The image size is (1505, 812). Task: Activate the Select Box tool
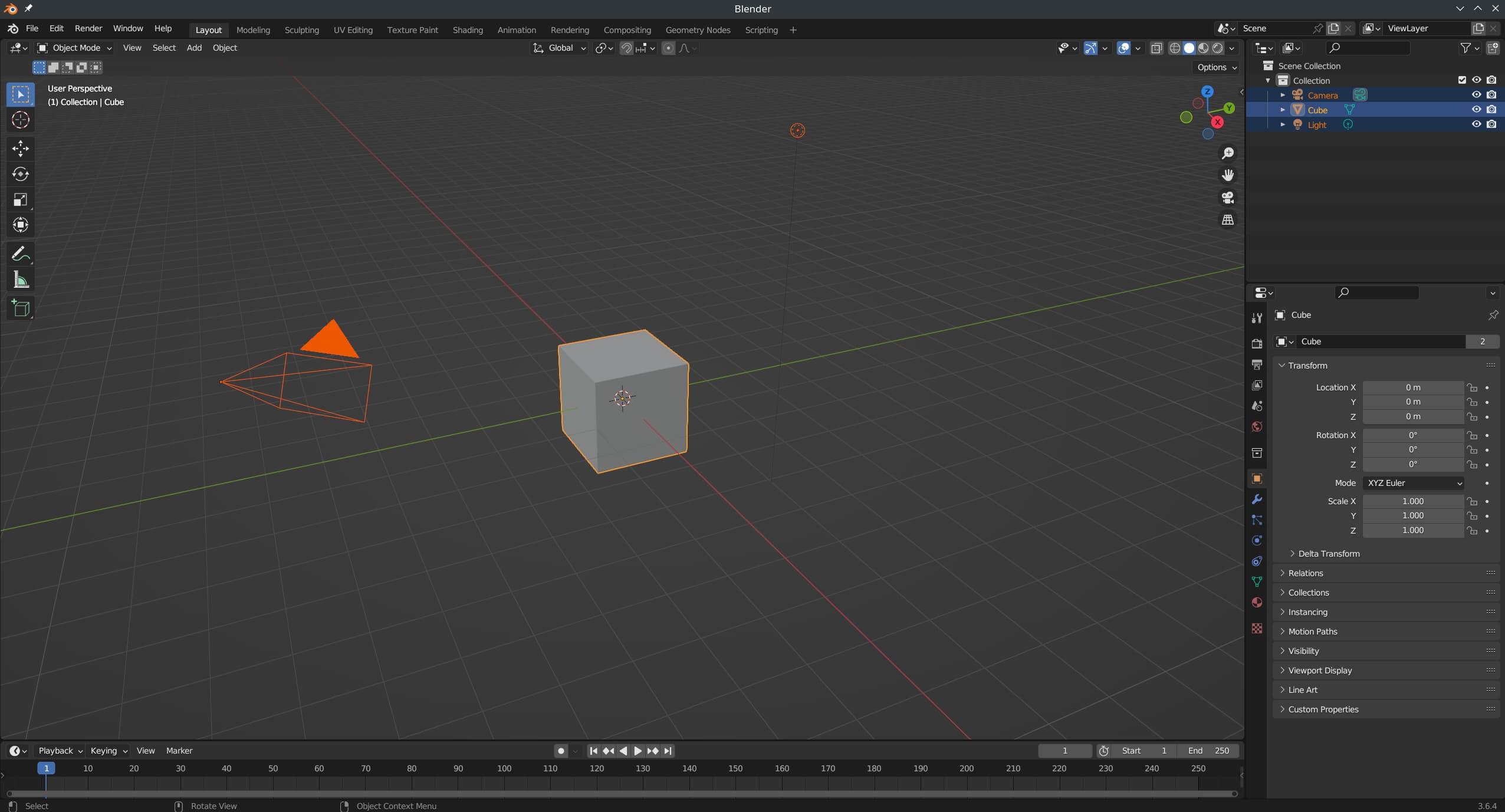[21, 94]
